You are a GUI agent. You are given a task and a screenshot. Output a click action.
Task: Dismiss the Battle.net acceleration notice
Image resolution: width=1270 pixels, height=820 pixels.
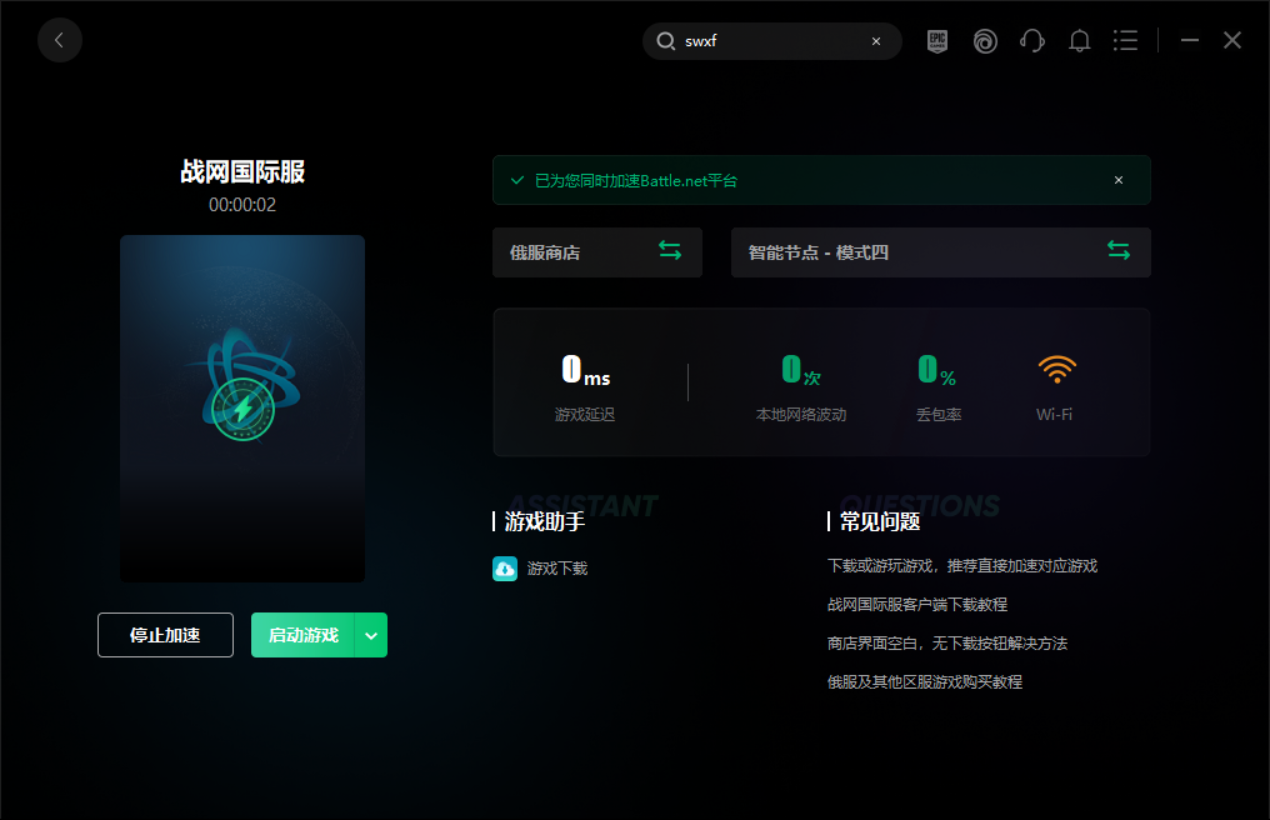(x=1119, y=180)
